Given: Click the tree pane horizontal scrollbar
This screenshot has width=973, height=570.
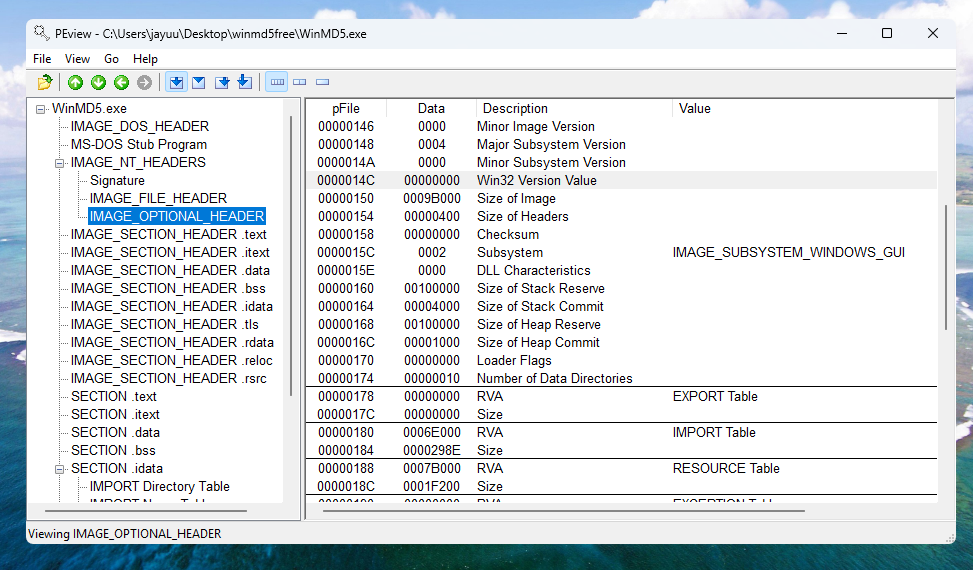Looking at the screenshot, I should click(x=146, y=511).
